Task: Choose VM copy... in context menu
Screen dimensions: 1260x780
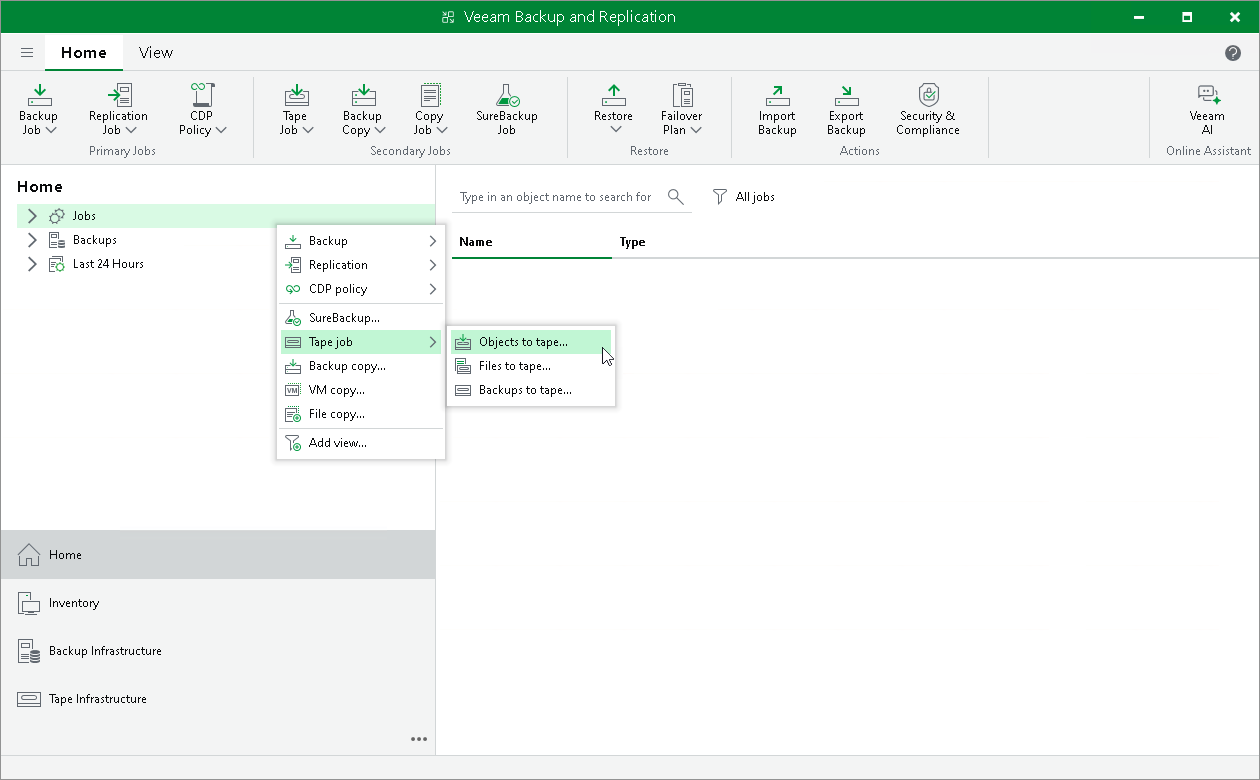Action: [x=361, y=390]
